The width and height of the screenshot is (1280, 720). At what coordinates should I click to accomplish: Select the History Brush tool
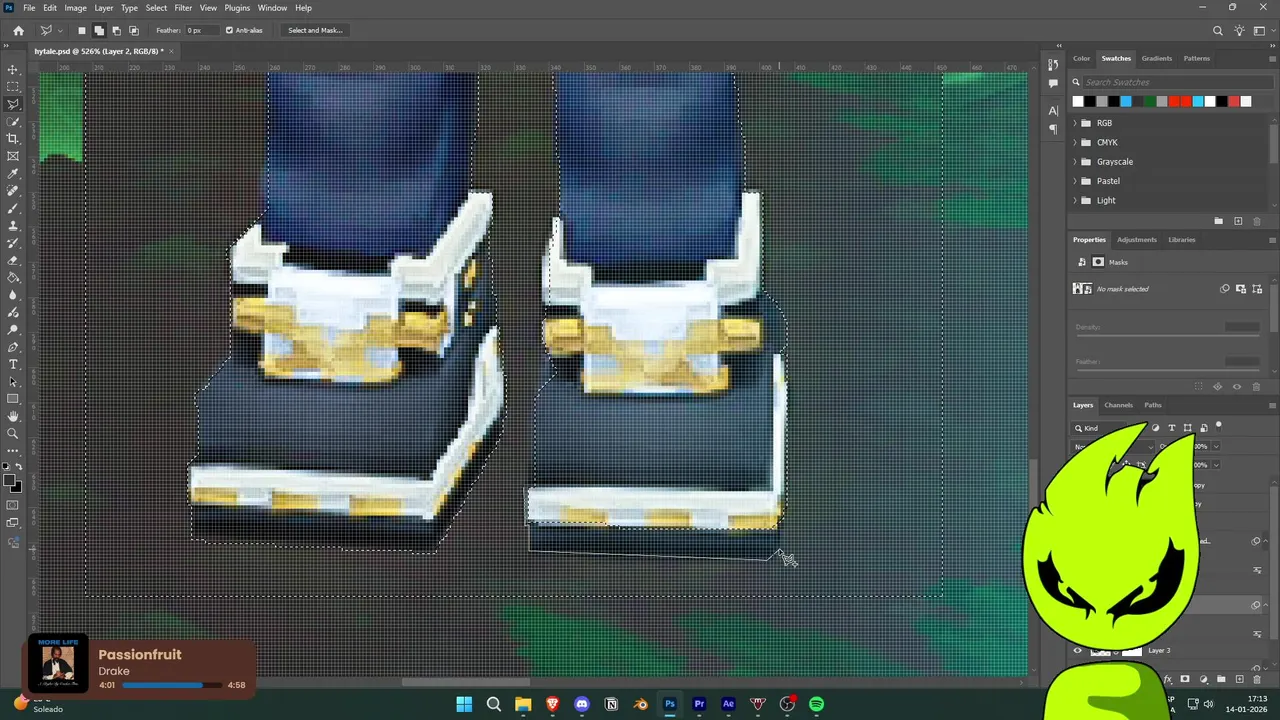tap(13, 242)
